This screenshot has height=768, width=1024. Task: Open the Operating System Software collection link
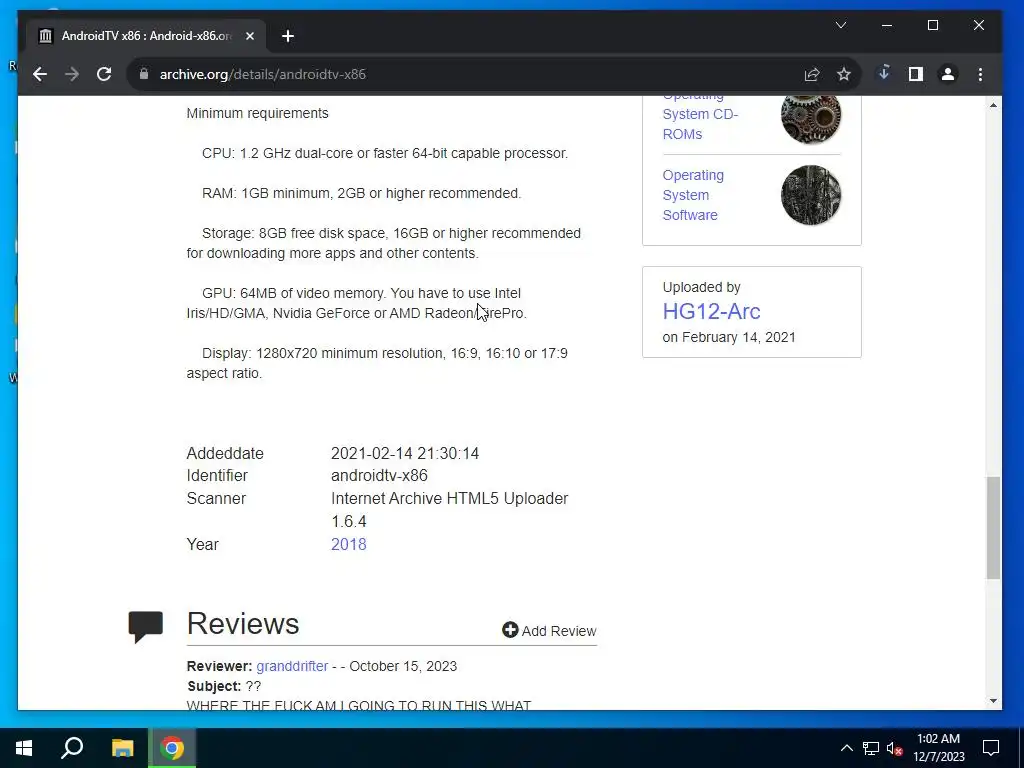[x=693, y=195]
